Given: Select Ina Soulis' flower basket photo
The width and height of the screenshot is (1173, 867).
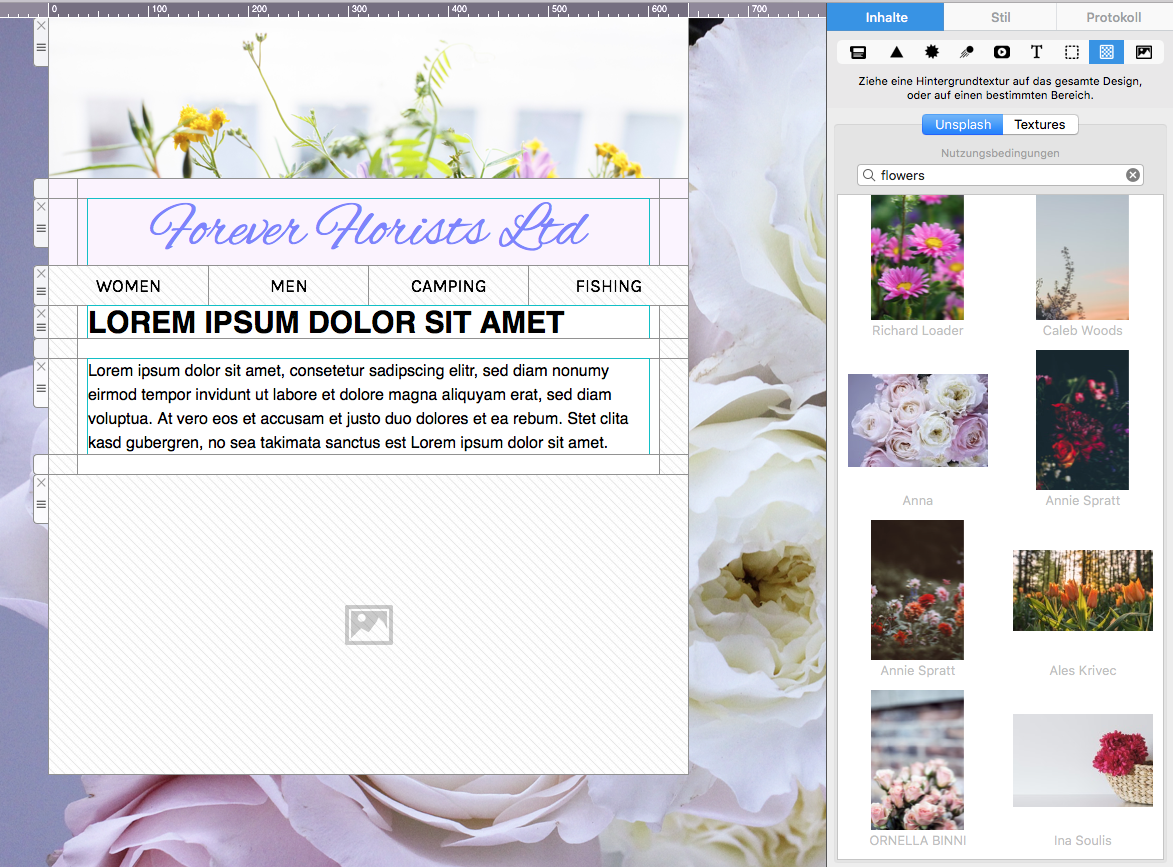Looking at the screenshot, I should coord(1082,760).
